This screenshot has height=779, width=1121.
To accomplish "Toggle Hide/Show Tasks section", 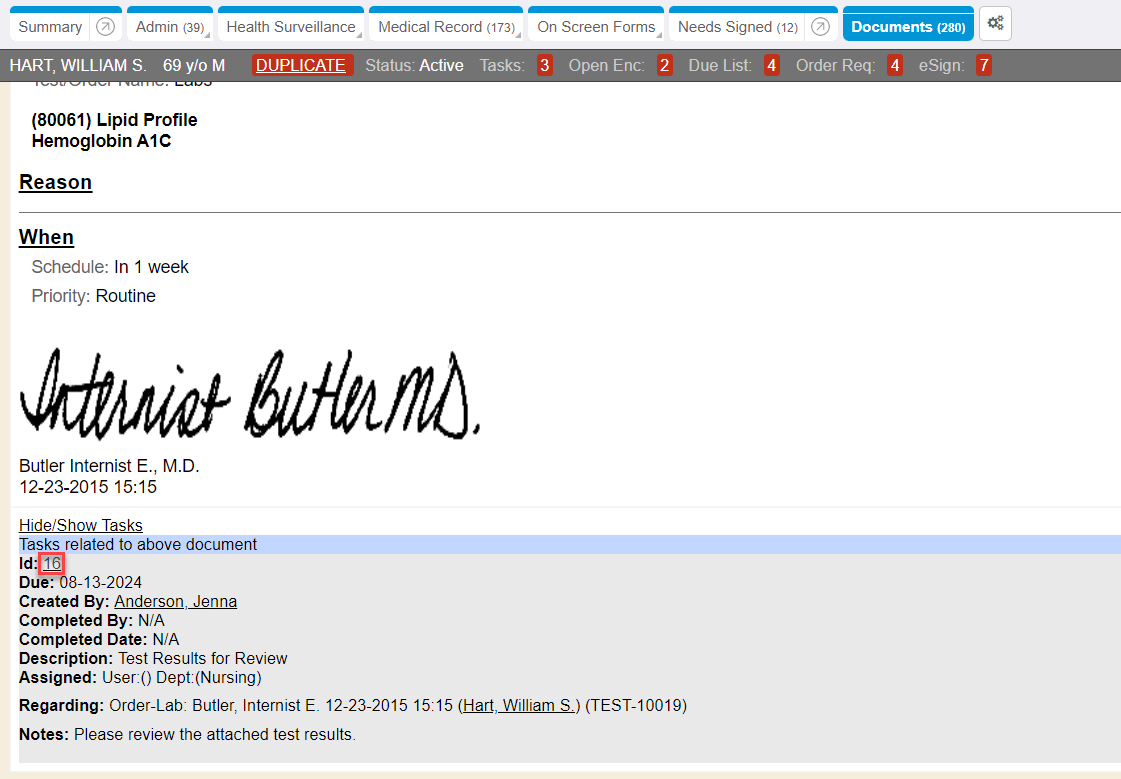I will [81, 526].
